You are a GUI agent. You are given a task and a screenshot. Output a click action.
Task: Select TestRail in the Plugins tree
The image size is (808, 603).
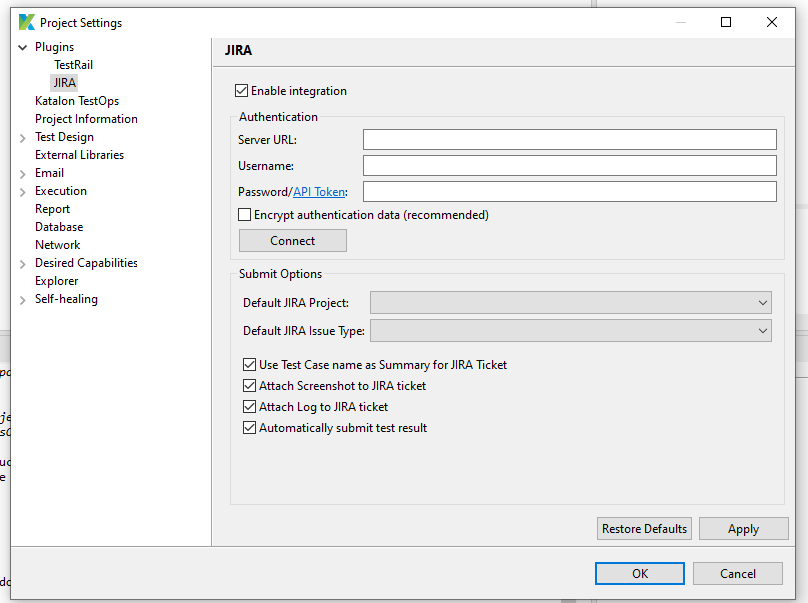point(74,65)
